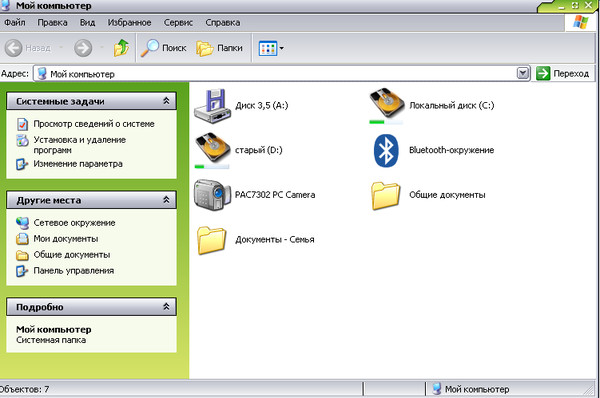The height and width of the screenshot is (398, 600).
Task: Open the forward history dropdown arrow
Action: (x=102, y=48)
